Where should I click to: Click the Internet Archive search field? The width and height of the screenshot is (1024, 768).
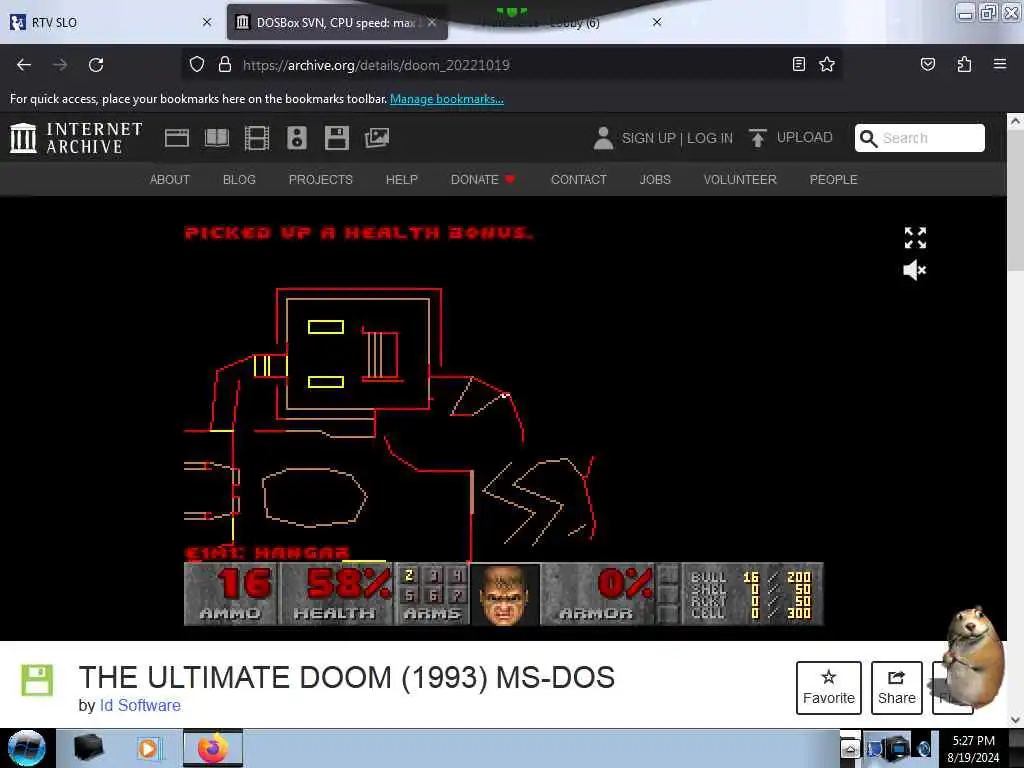pyautogui.click(x=920, y=138)
